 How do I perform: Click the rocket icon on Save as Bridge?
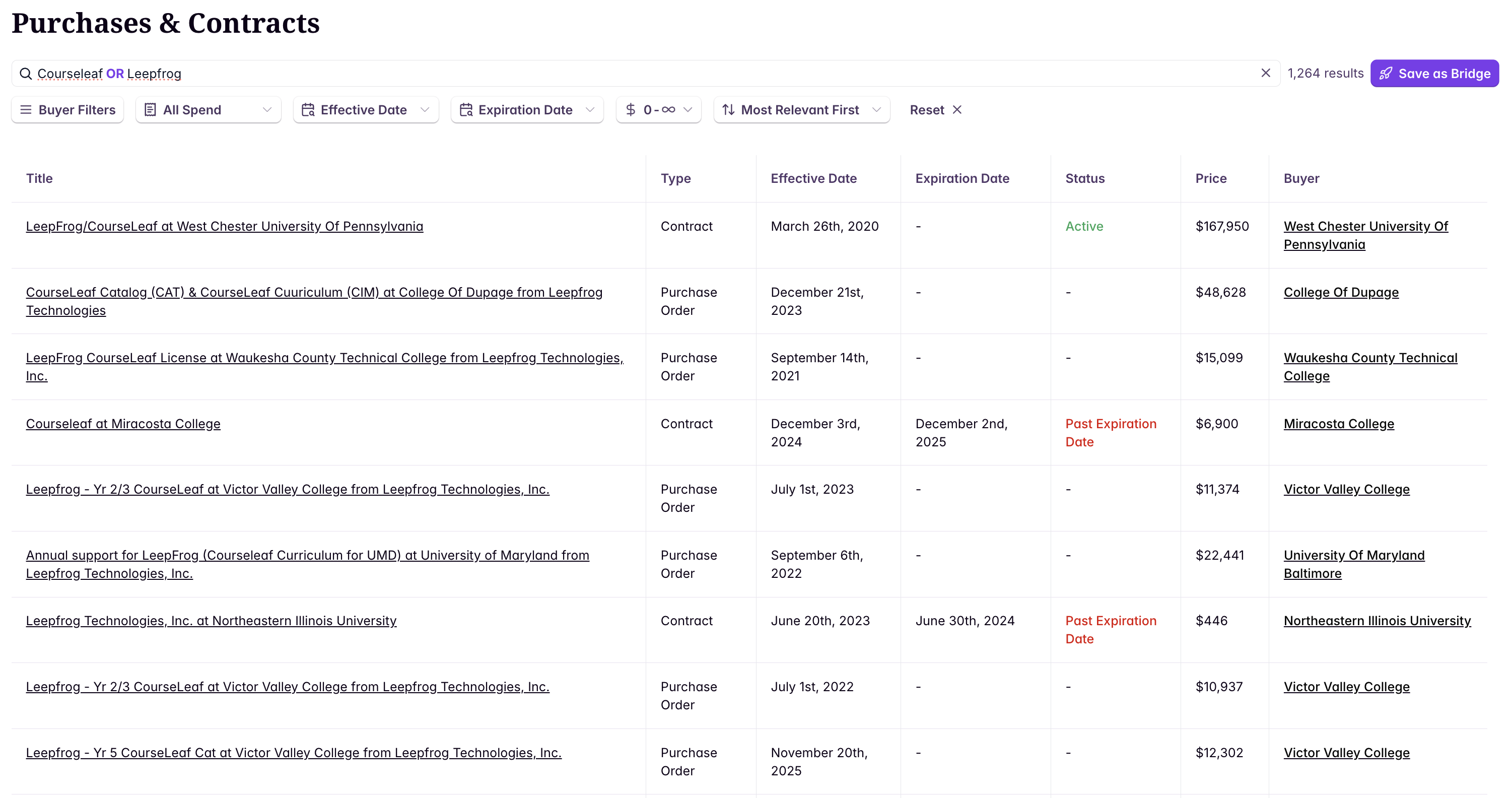tap(1386, 74)
